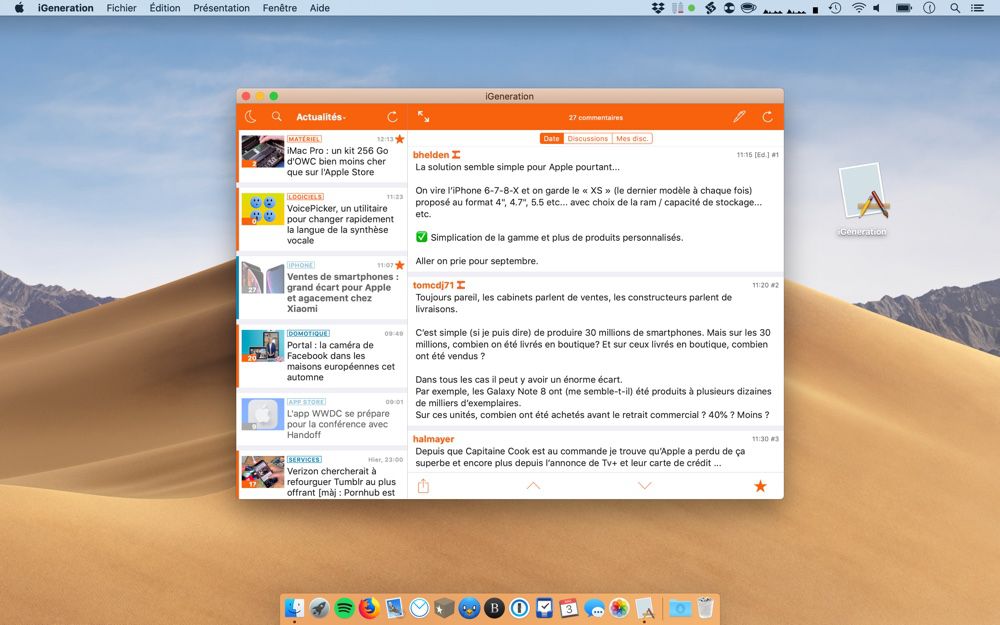Open search in the Actualités news list
This screenshot has width=1000, height=625.
277,117
